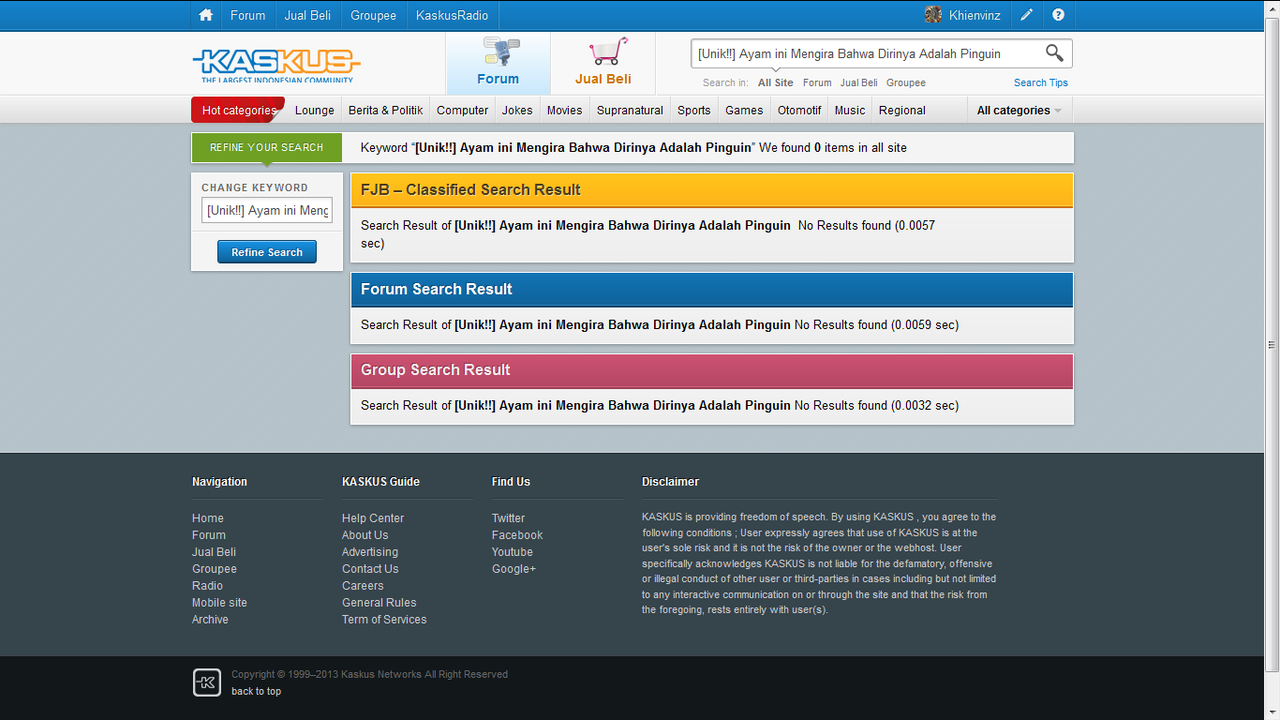Open footer Mobile site link

[x=219, y=603]
